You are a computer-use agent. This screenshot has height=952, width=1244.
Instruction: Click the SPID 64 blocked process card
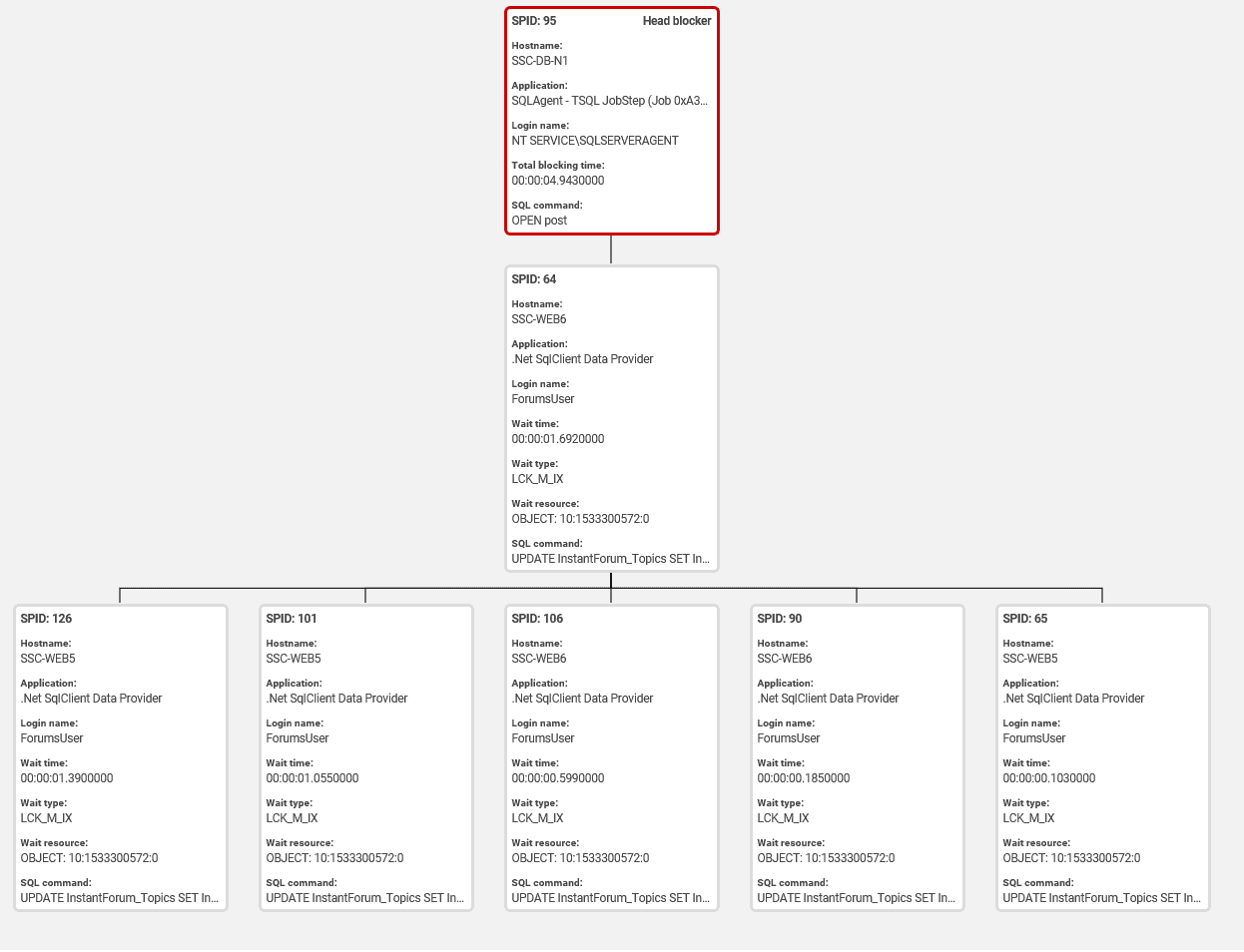tap(611, 417)
